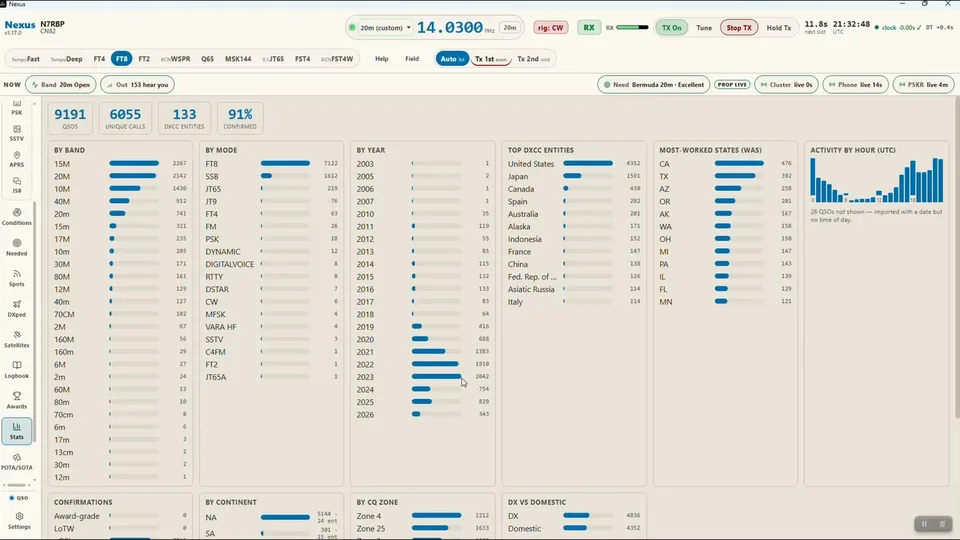Open the Conditions panel icon

[x=17, y=217]
